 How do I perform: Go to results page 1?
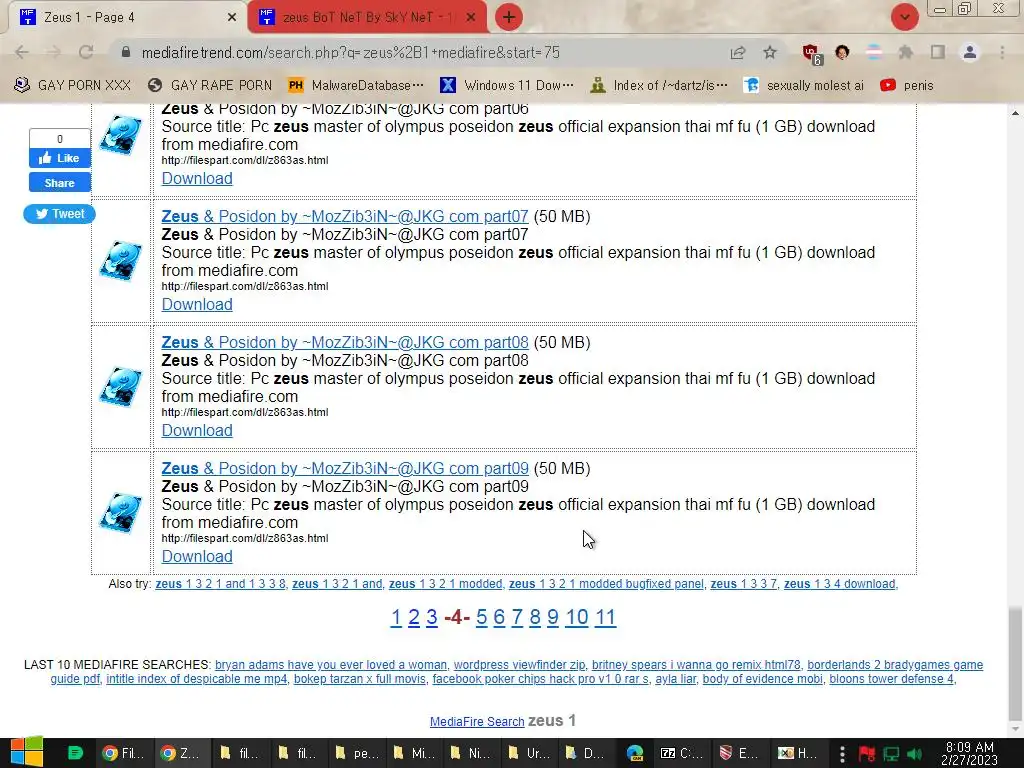click(x=396, y=617)
